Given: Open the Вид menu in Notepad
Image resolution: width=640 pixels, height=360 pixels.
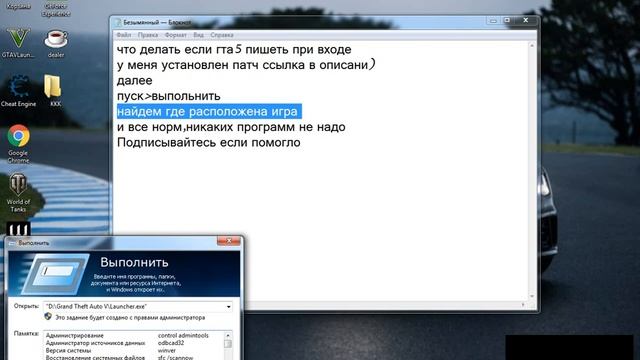Looking at the screenshot, I should (198, 35).
